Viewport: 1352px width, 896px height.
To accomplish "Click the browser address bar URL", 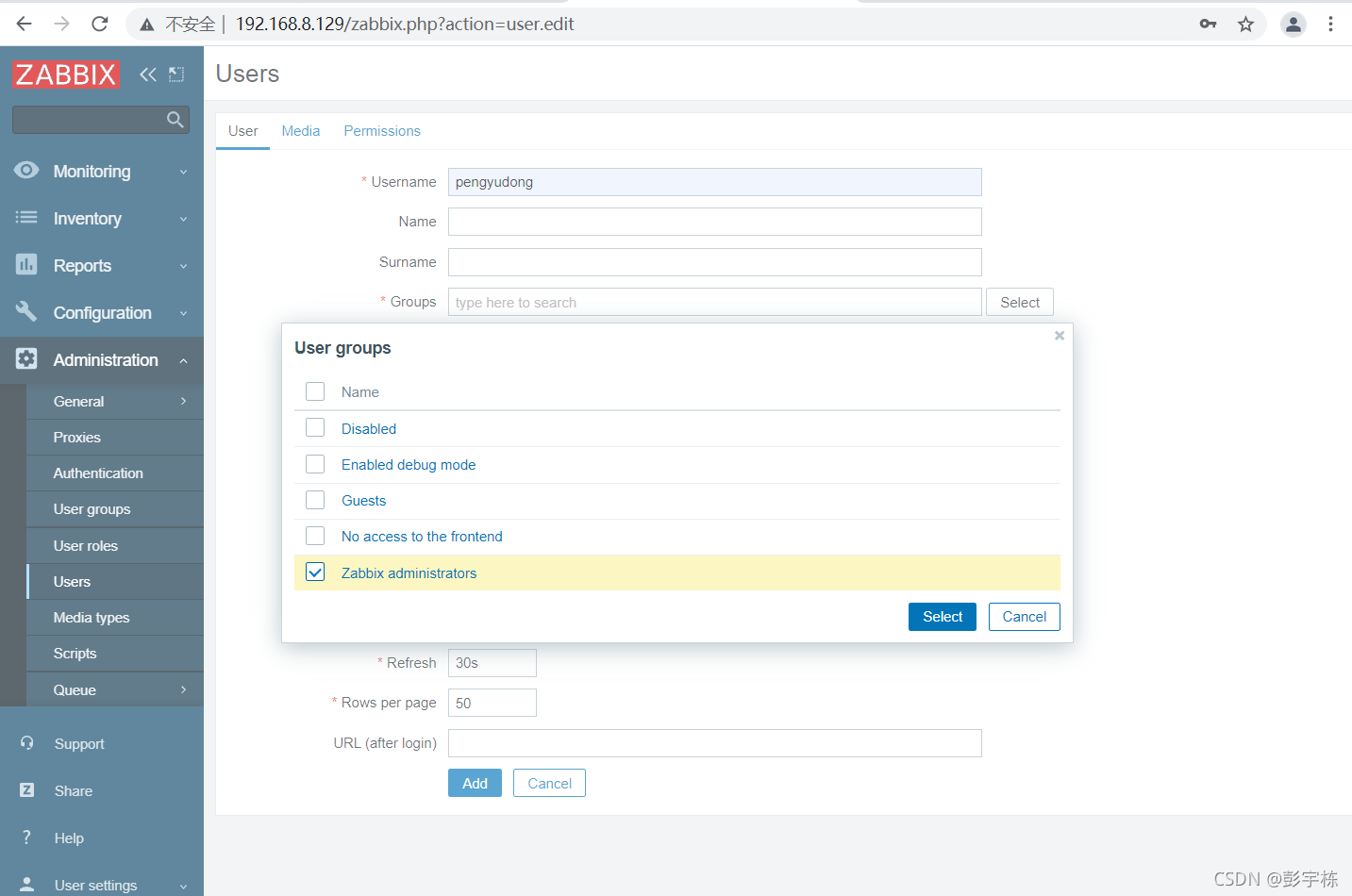I will point(405,25).
